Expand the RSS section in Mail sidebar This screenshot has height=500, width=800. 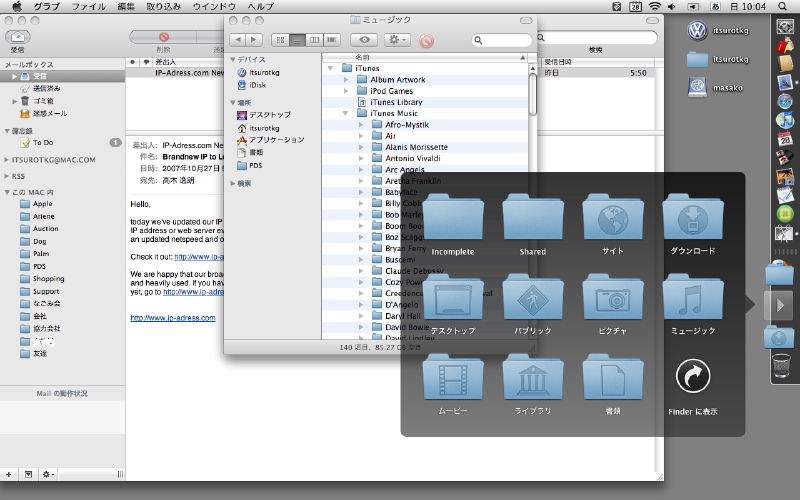pos(5,176)
